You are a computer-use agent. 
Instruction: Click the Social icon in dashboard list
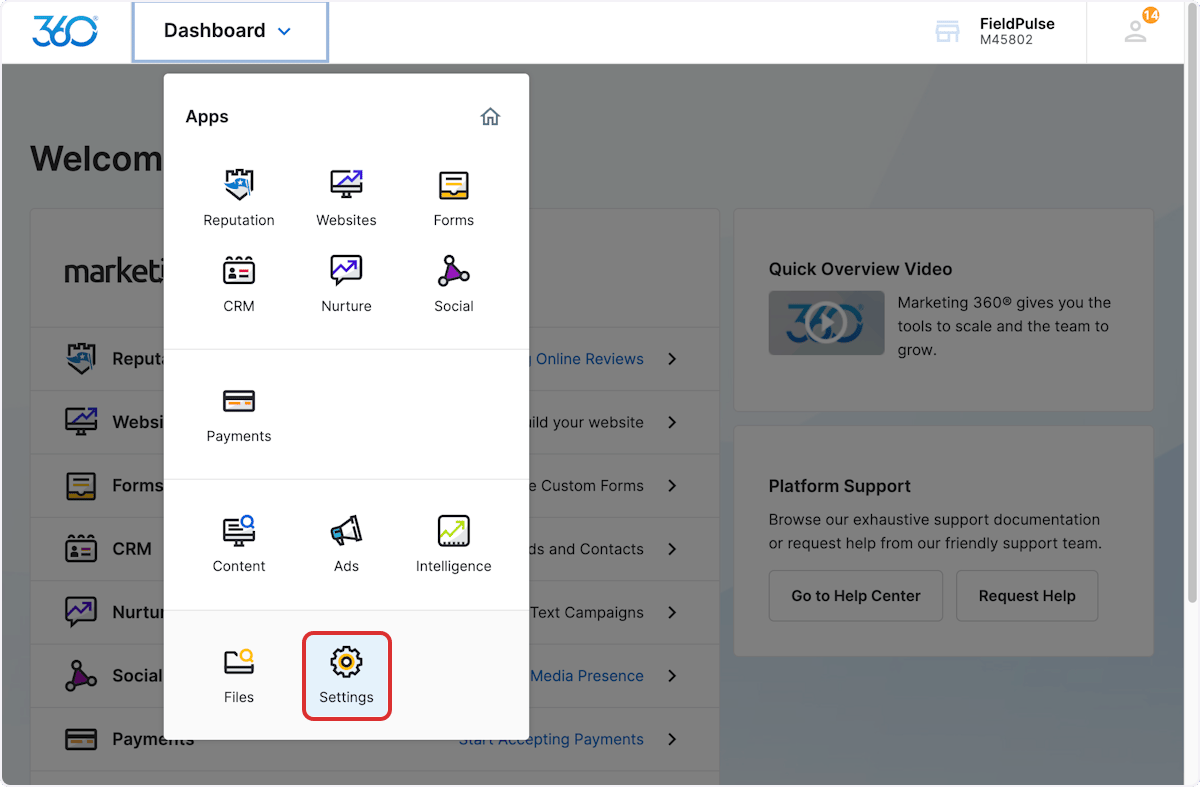click(81, 675)
